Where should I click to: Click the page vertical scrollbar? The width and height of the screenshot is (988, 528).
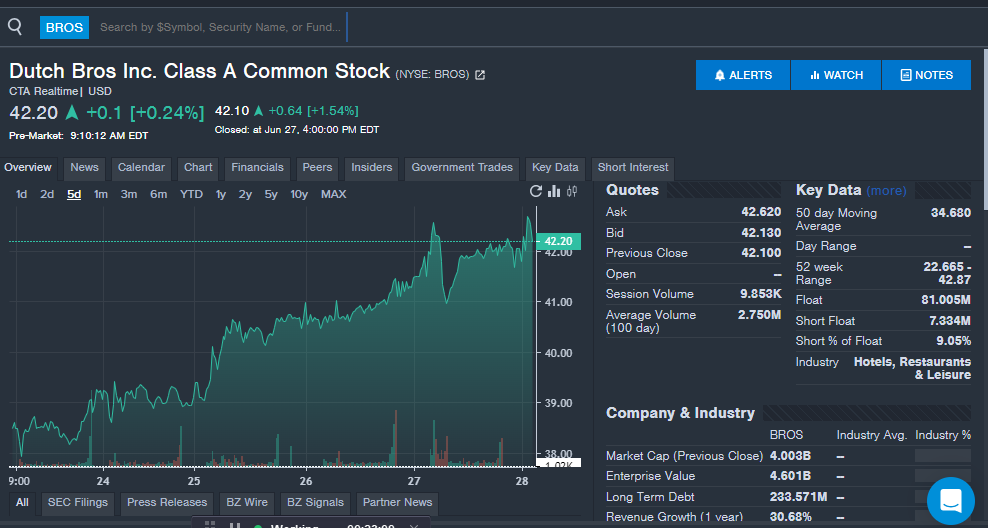pos(985,129)
